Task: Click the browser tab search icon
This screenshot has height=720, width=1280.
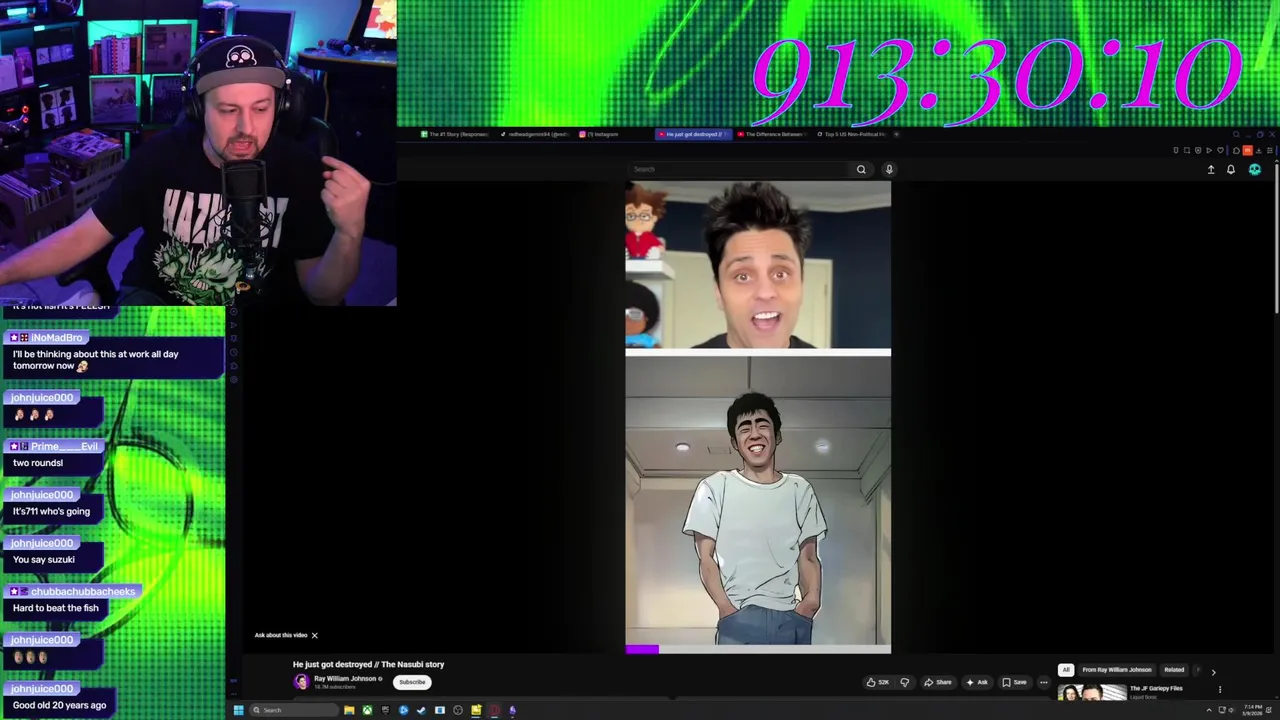Action: [1236, 134]
